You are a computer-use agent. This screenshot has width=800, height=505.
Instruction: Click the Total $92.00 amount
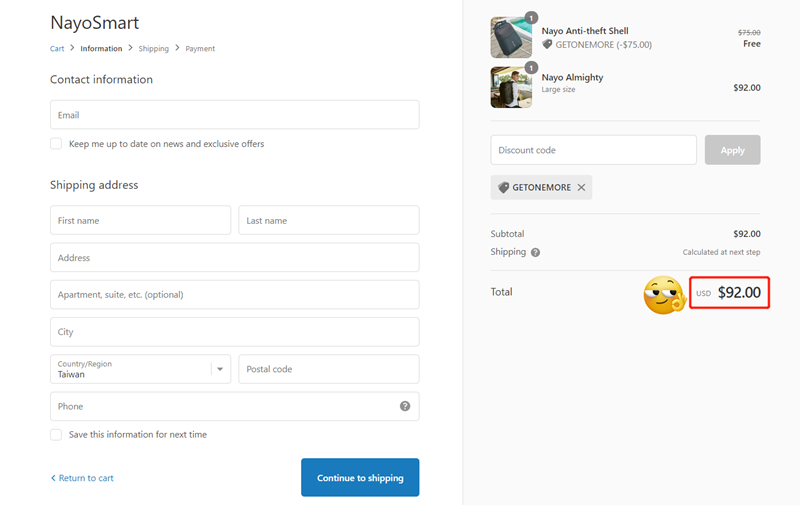pos(739,292)
